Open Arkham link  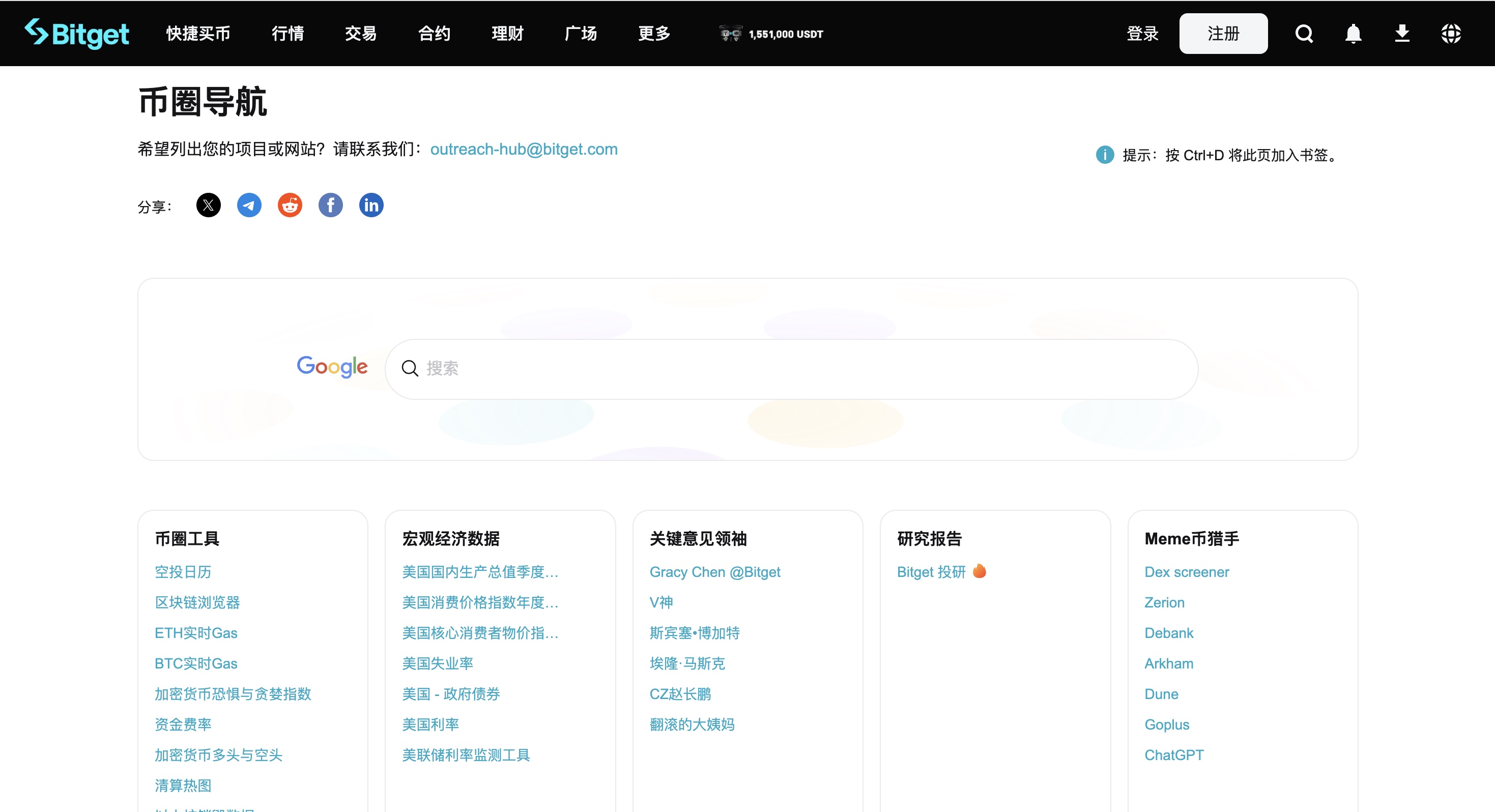pyautogui.click(x=1169, y=663)
